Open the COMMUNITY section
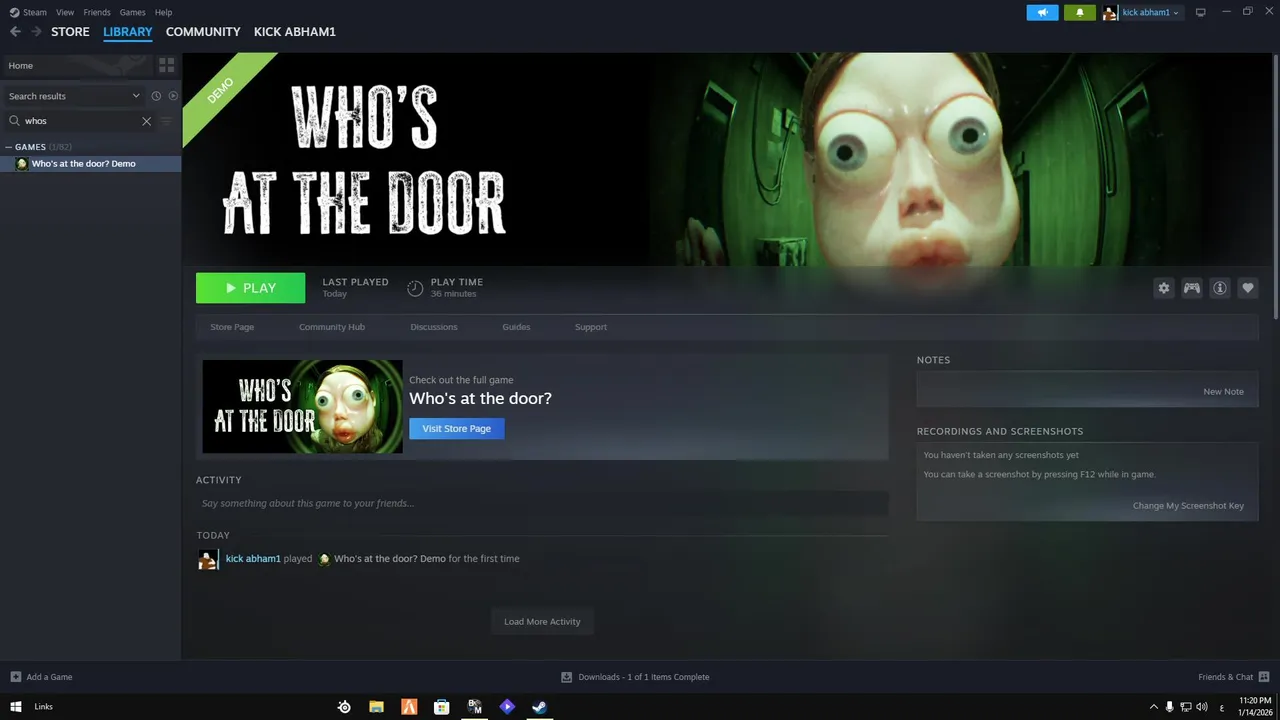This screenshot has width=1280, height=720. pos(203,32)
